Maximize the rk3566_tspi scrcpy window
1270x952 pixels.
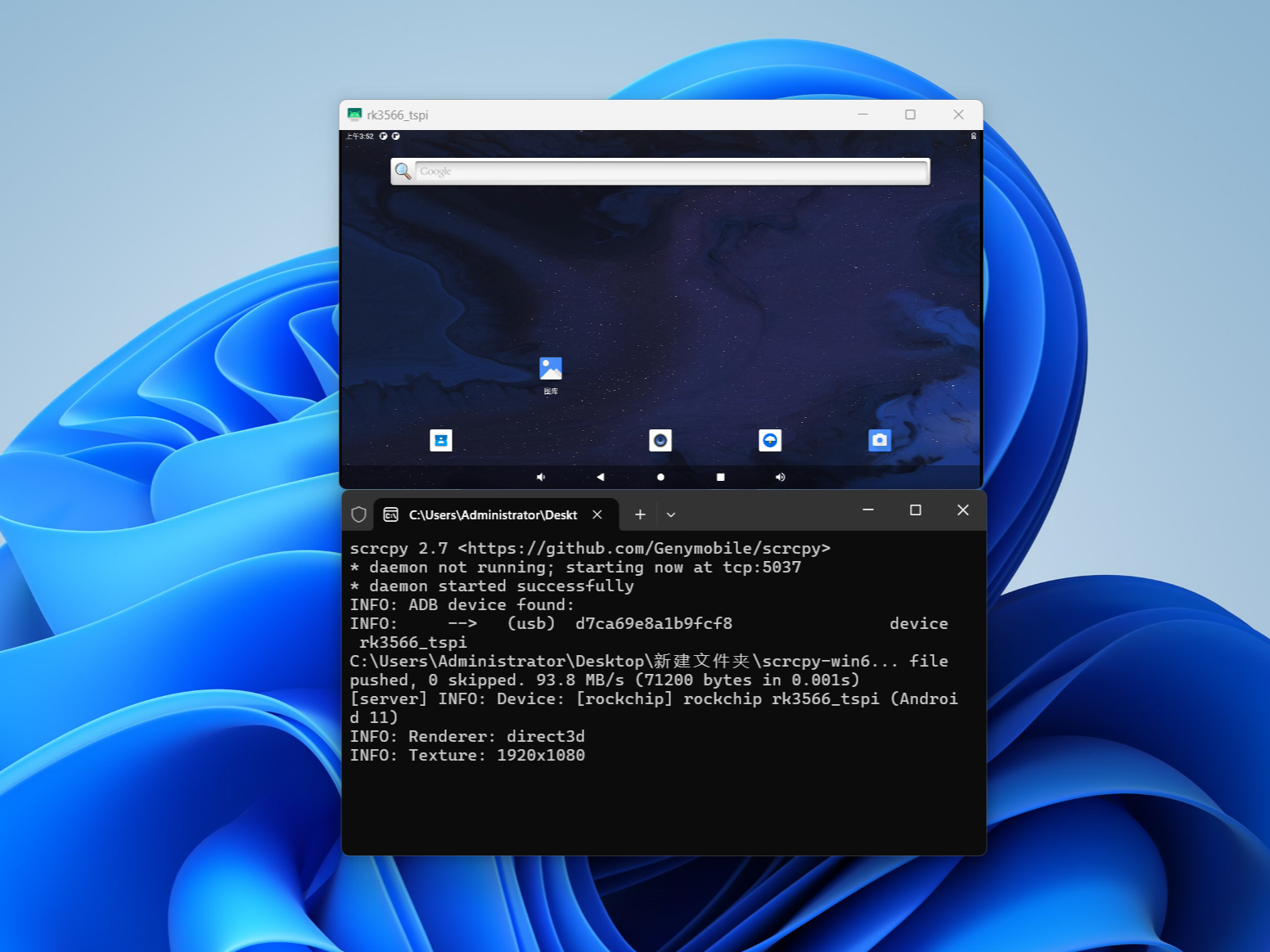point(910,115)
